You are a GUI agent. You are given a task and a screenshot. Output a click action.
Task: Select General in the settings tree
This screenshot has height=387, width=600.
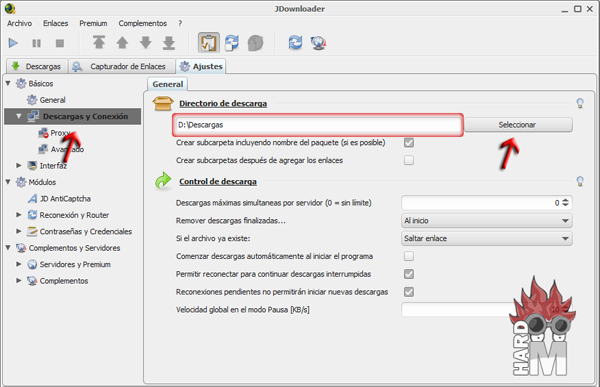click(52, 100)
